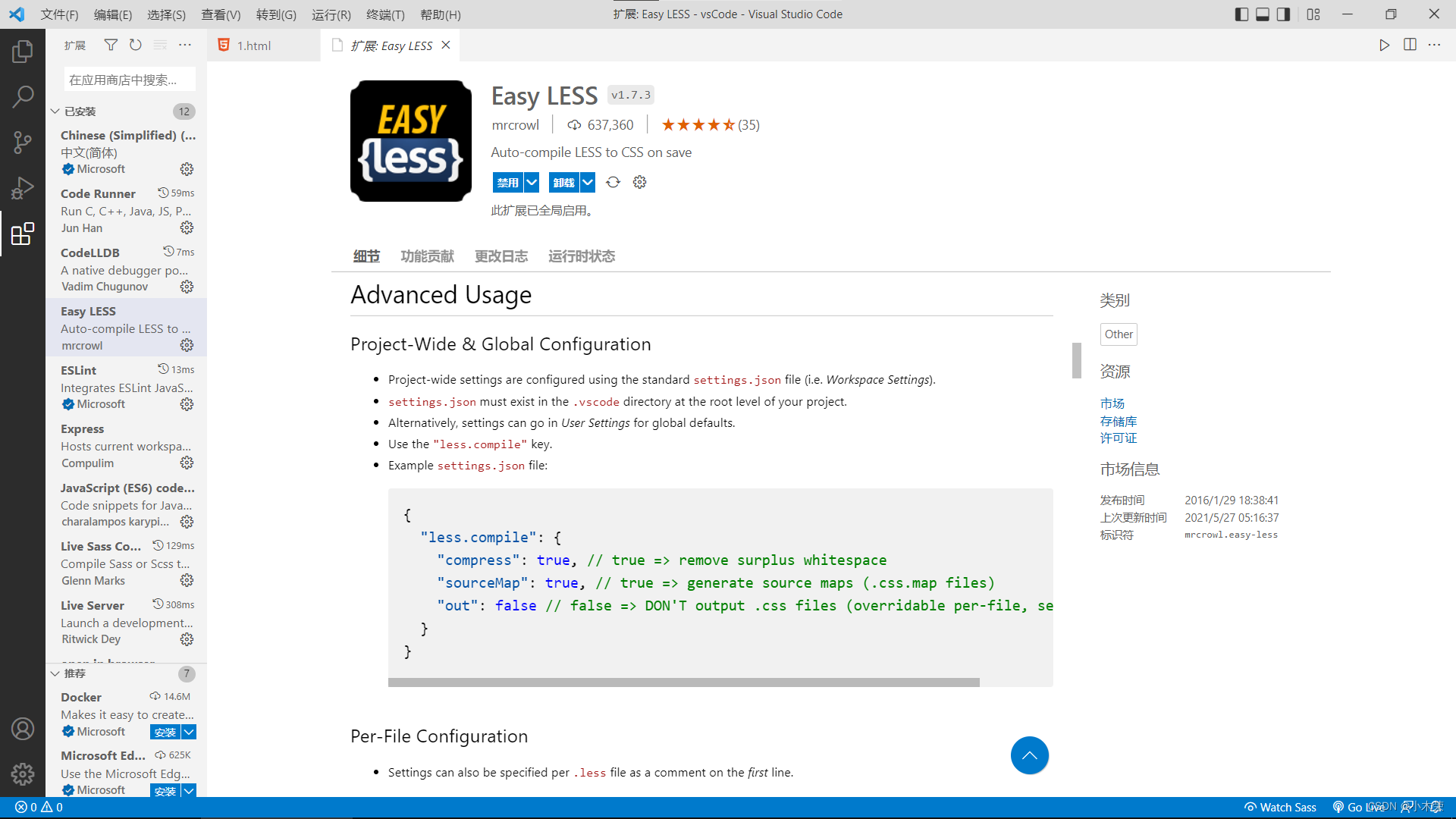Click the readme vertical scrollbar thumb
The image size is (1456, 819).
point(1076,360)
